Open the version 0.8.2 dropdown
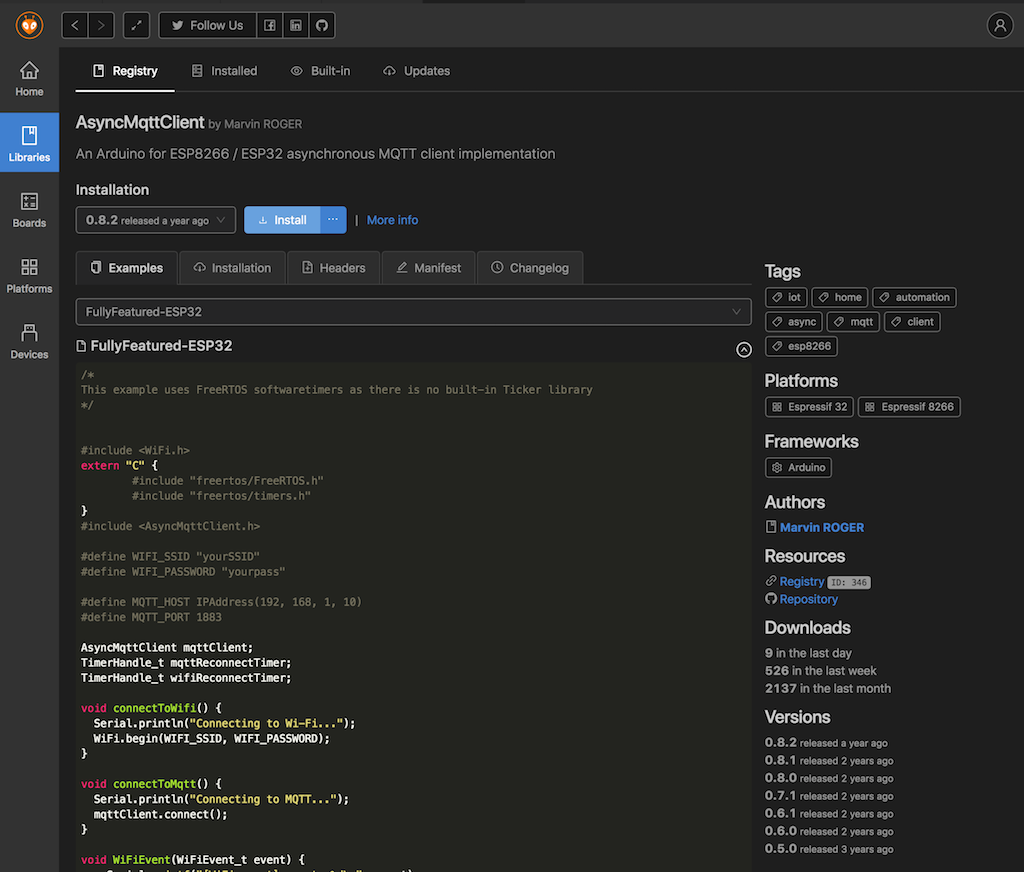 155,220
